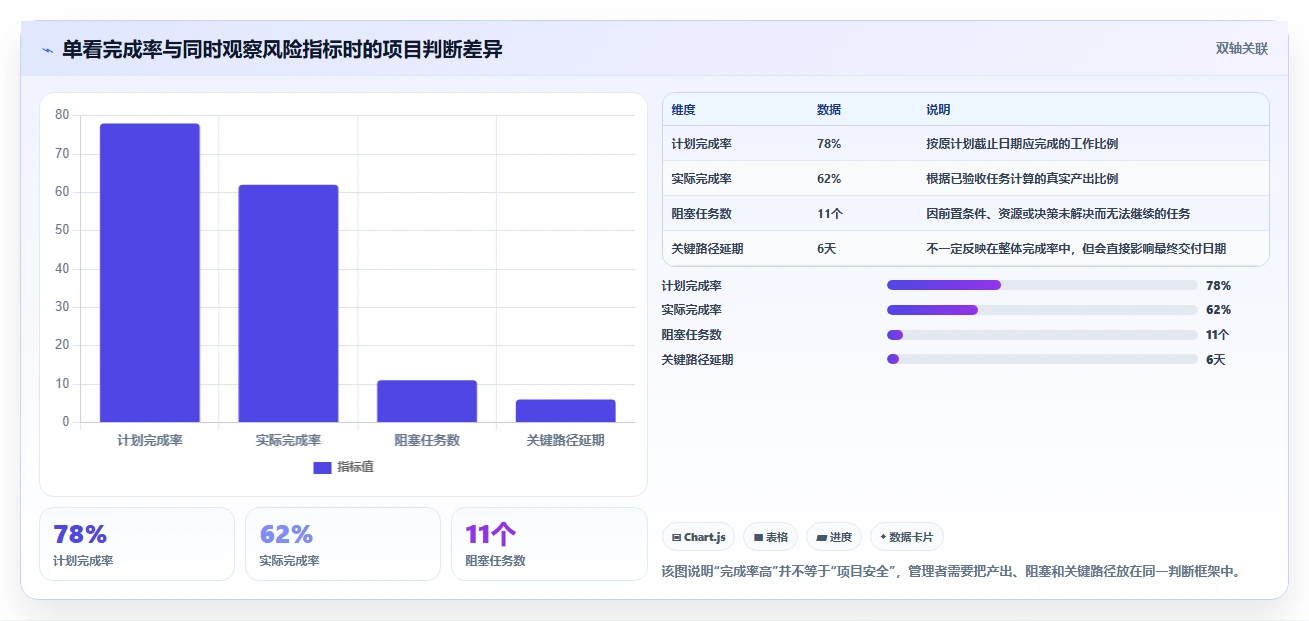Click the 11个 阻塞任务数 data card
Screen dimensions: 1309x621
(x=549, y=544)
